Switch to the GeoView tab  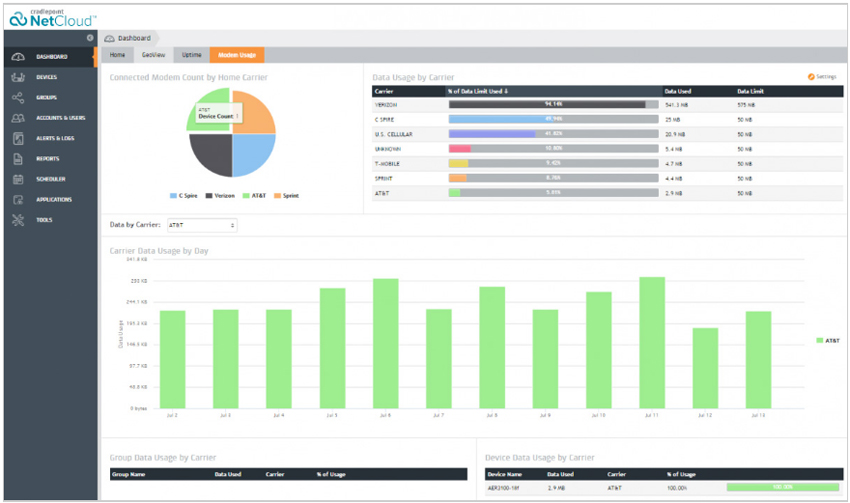pos(153,55)
